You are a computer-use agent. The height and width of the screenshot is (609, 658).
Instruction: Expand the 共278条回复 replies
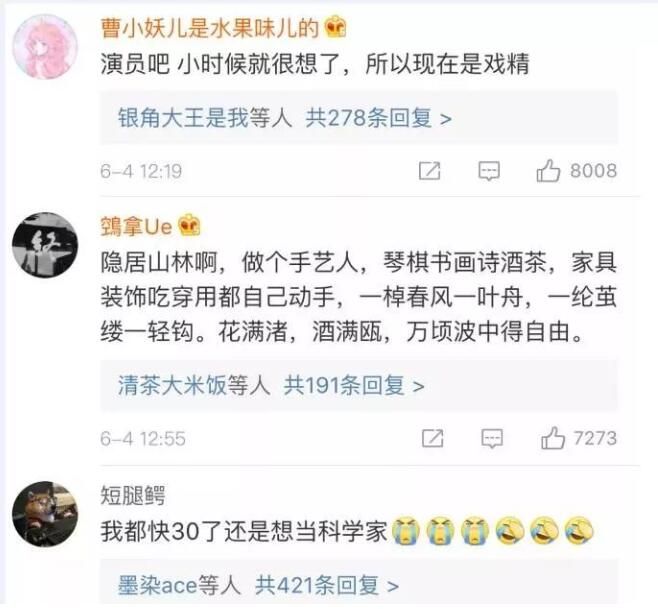pyautogui.click(x=379, y=118)
